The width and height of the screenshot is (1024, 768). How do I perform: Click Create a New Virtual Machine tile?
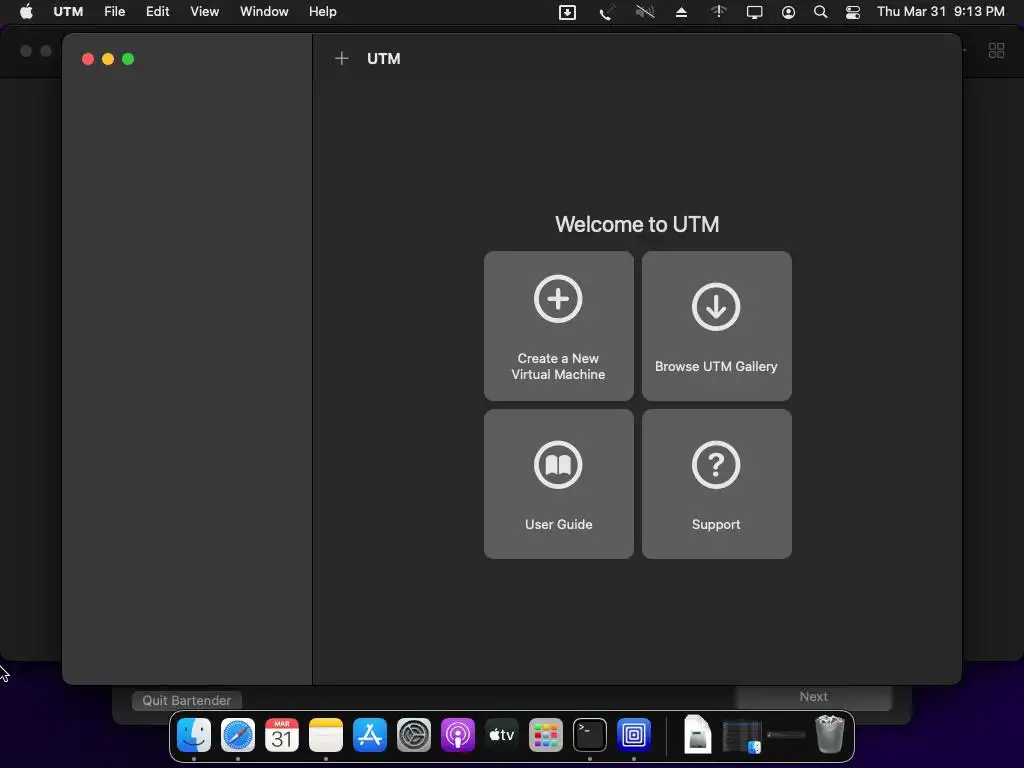point(558,326)
